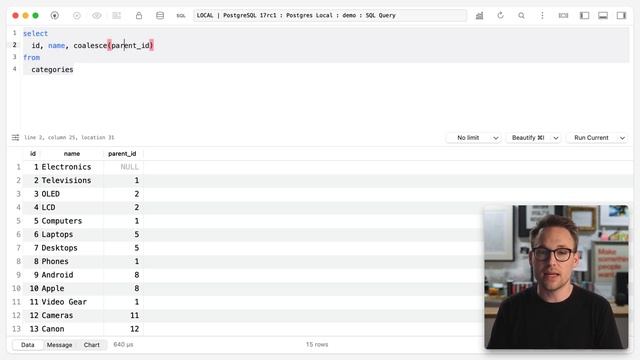Select the Phones name cell
This screenshot has width=640, height=360.
point(71,261)
